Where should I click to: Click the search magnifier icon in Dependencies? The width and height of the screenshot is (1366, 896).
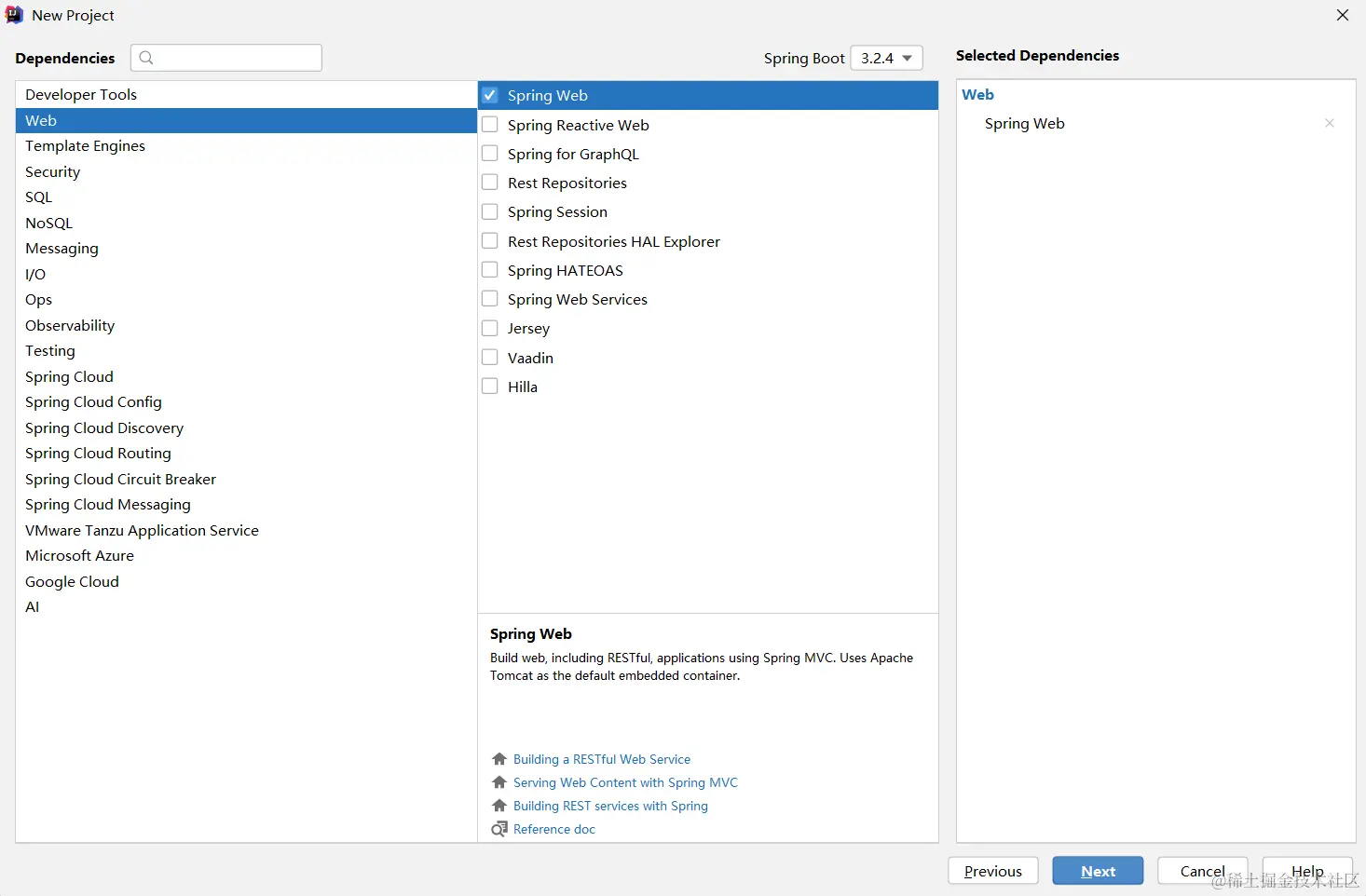146,58
